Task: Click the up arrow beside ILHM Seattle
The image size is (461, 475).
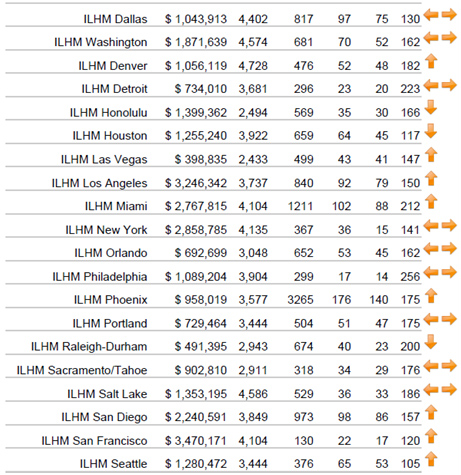Action: (x=431, y=459)
